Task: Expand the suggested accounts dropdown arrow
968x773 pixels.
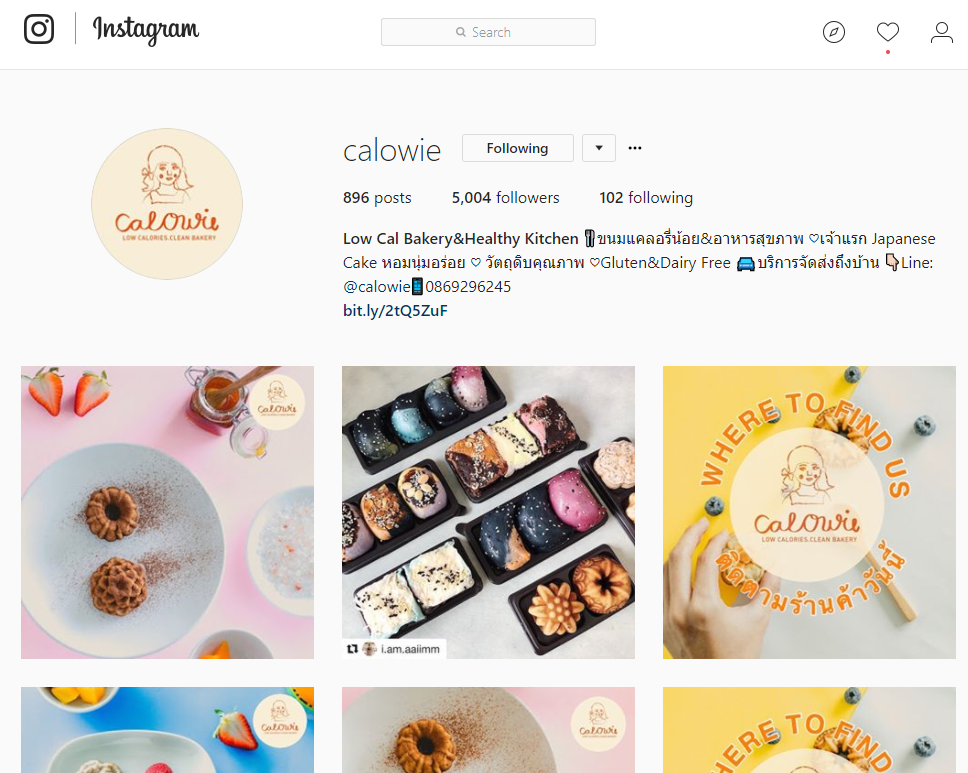Action: point(599,148)
